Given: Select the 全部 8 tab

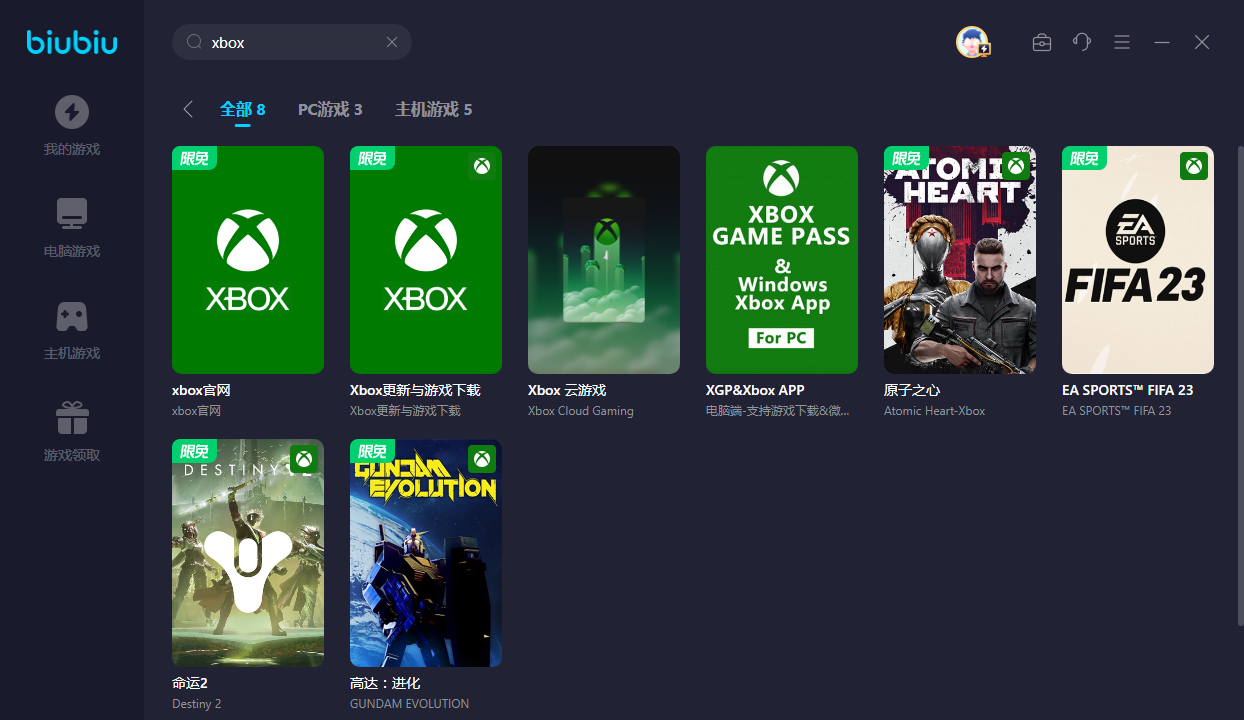Looking at the screenshot, I should click(243, 109).
